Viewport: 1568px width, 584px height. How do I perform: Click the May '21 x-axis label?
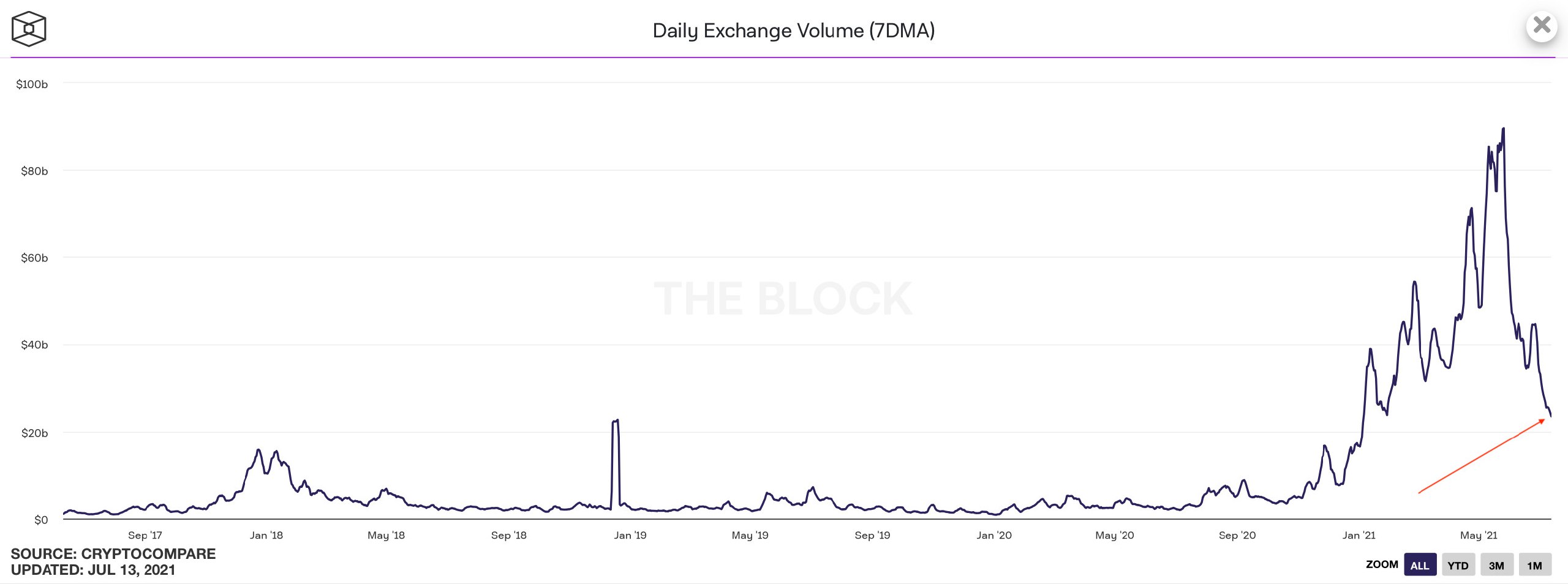(1479, 536)
